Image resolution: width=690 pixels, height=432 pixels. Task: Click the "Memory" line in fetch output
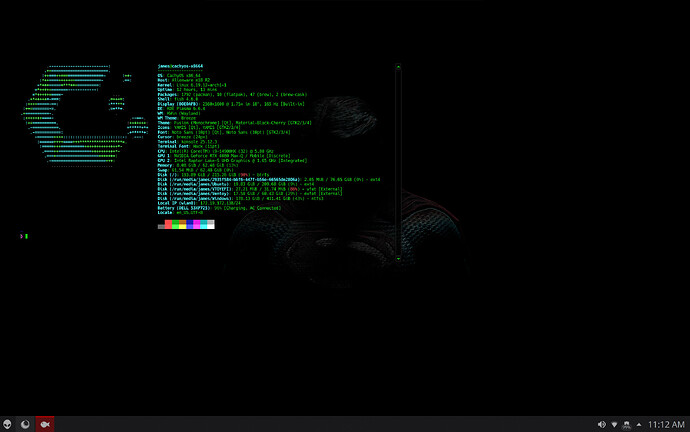point(198,165)
